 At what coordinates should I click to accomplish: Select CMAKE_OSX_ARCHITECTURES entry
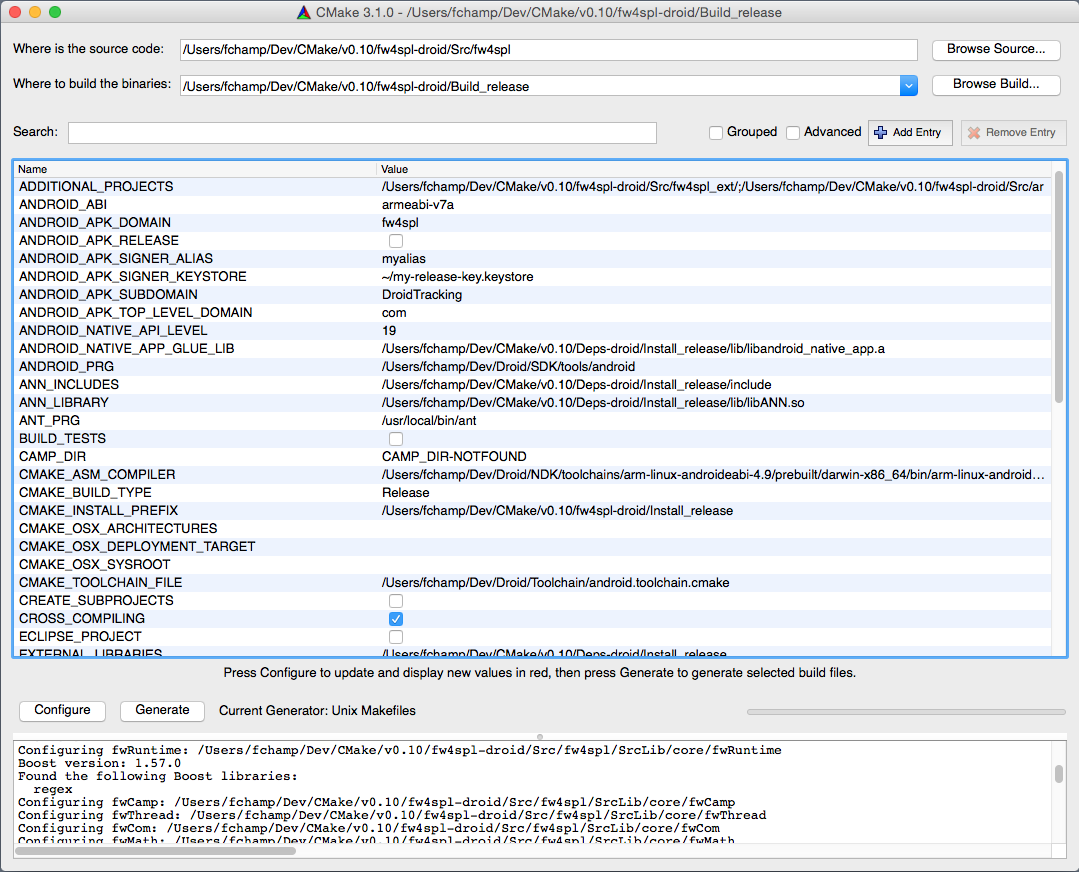coord(118,529)
